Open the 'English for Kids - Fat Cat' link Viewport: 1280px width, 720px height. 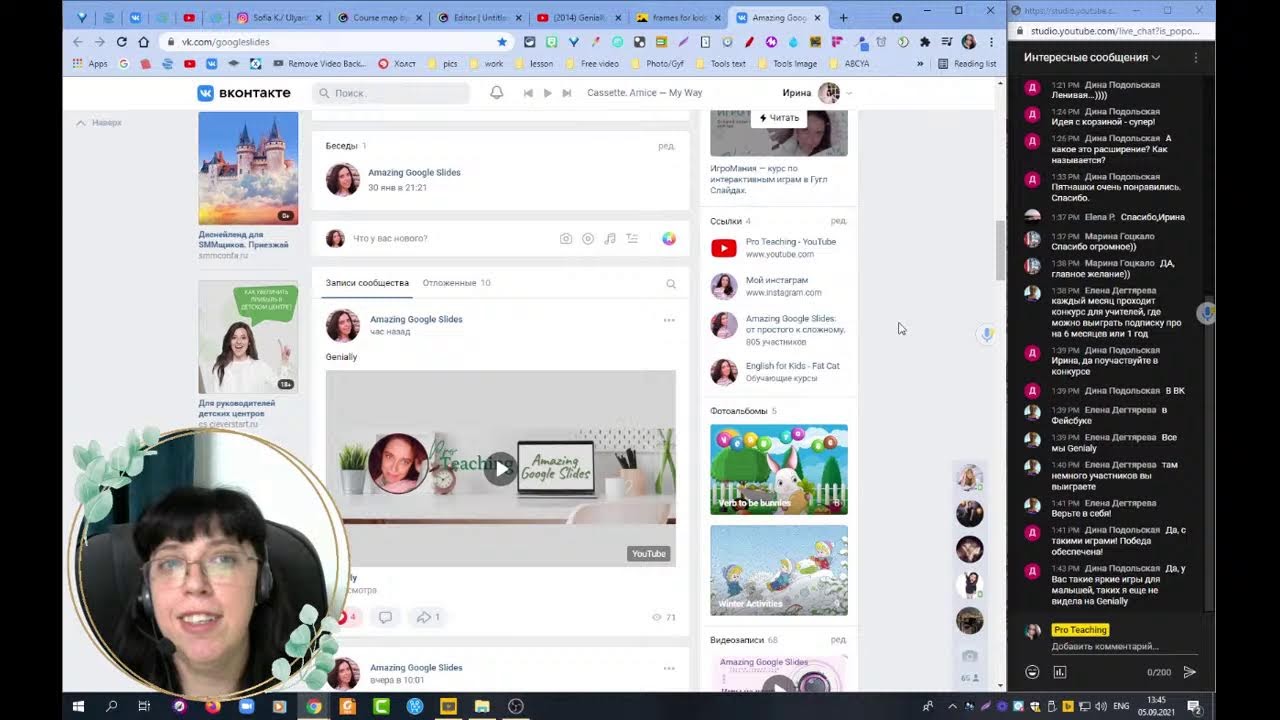[793, 366]
